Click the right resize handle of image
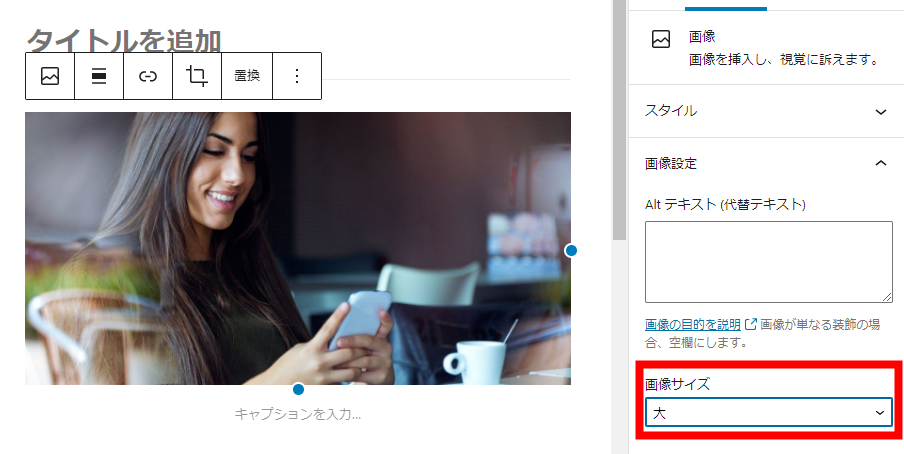This screenshot has width=904, height=454. [571, 250]
